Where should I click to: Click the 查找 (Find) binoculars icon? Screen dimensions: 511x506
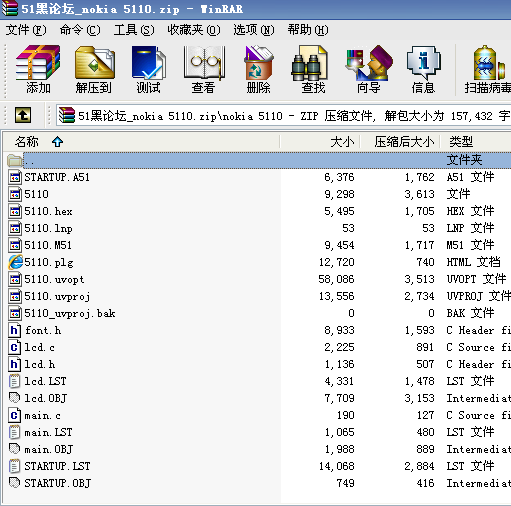click(x=313, y=70)
